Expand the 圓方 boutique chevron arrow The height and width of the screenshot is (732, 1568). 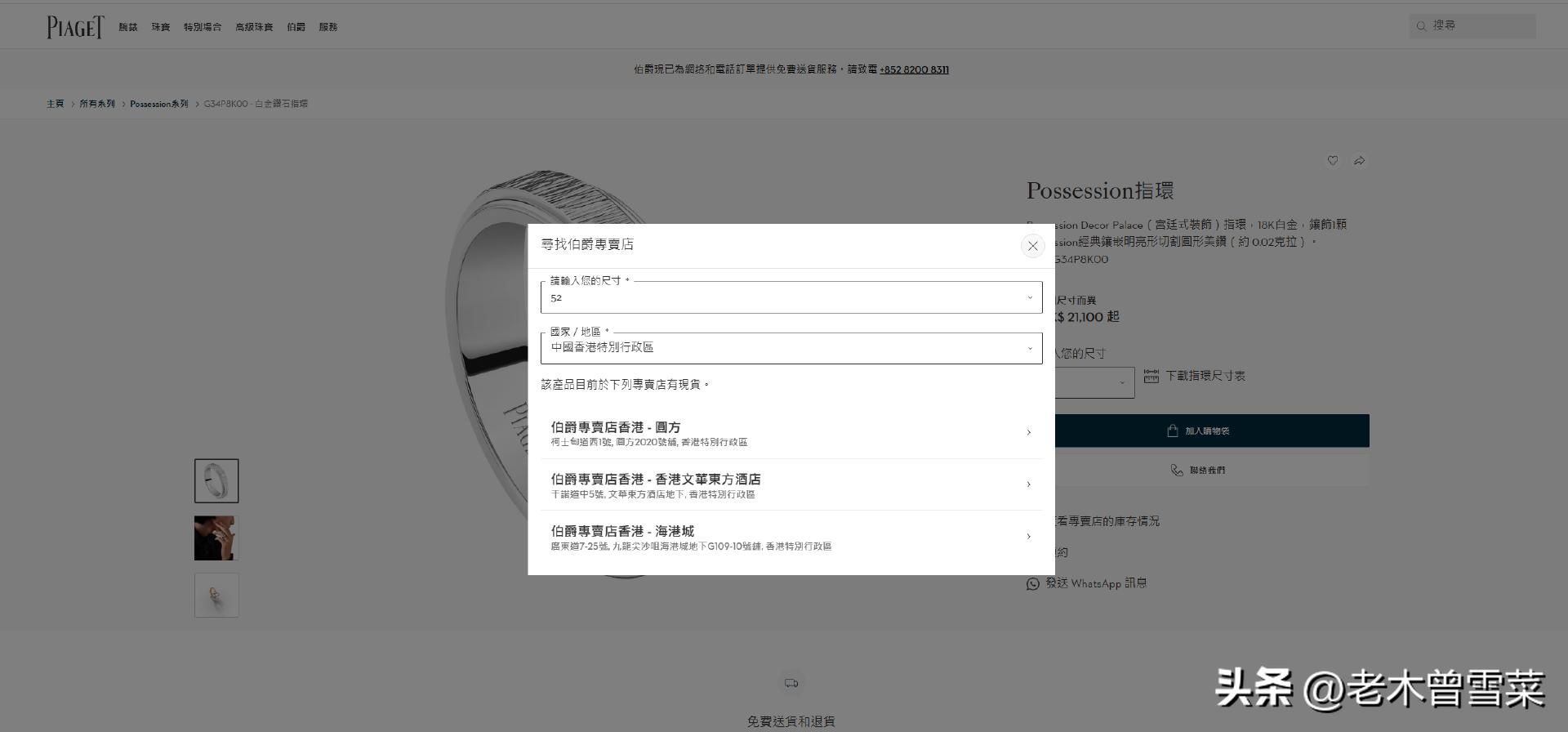pyautogui.click(x=1028, y=432)
